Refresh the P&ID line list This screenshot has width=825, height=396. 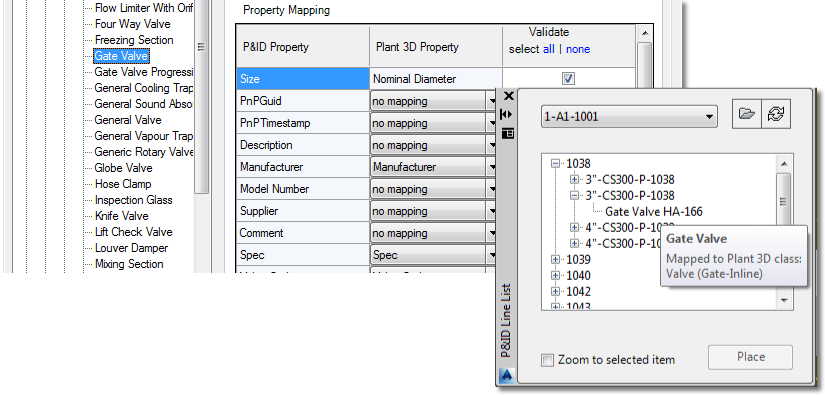776,114
